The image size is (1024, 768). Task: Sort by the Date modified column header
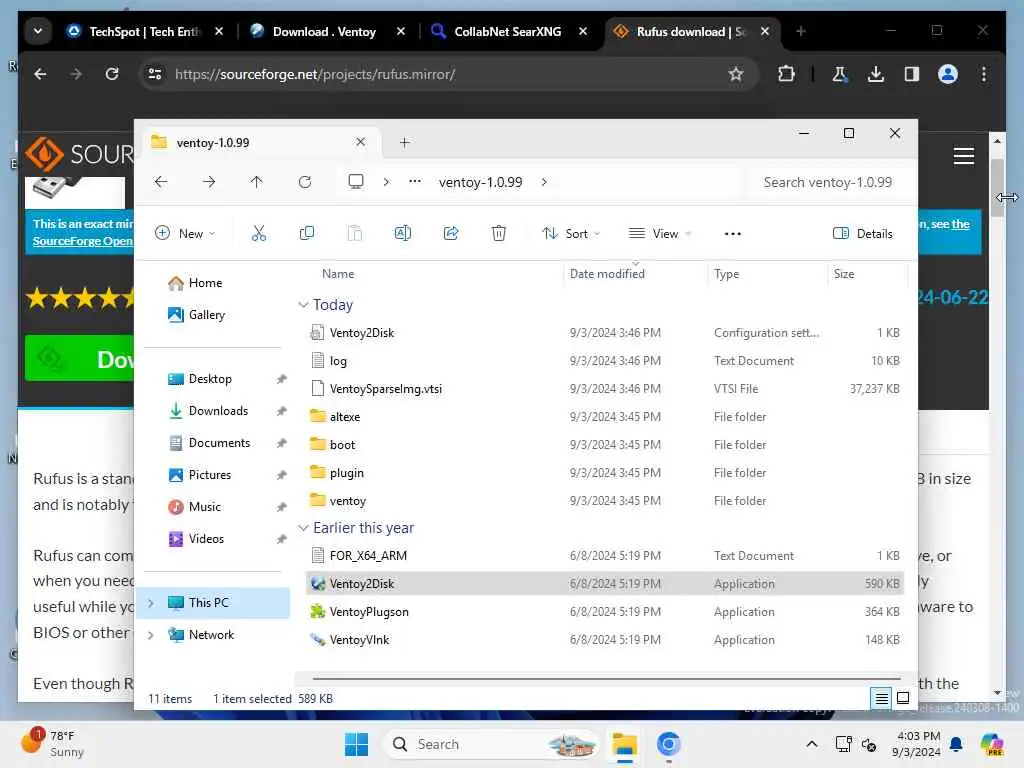pos(607,274)
